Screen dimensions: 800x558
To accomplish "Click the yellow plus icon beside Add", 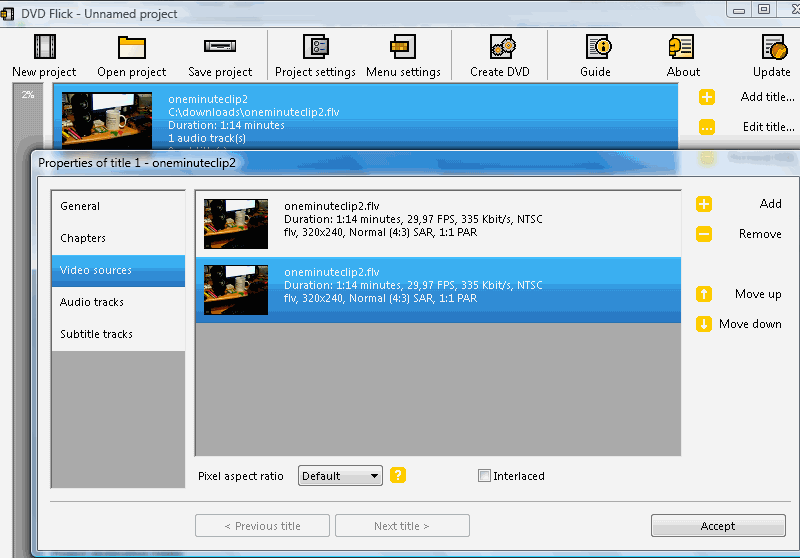I will tap(704, 204).
